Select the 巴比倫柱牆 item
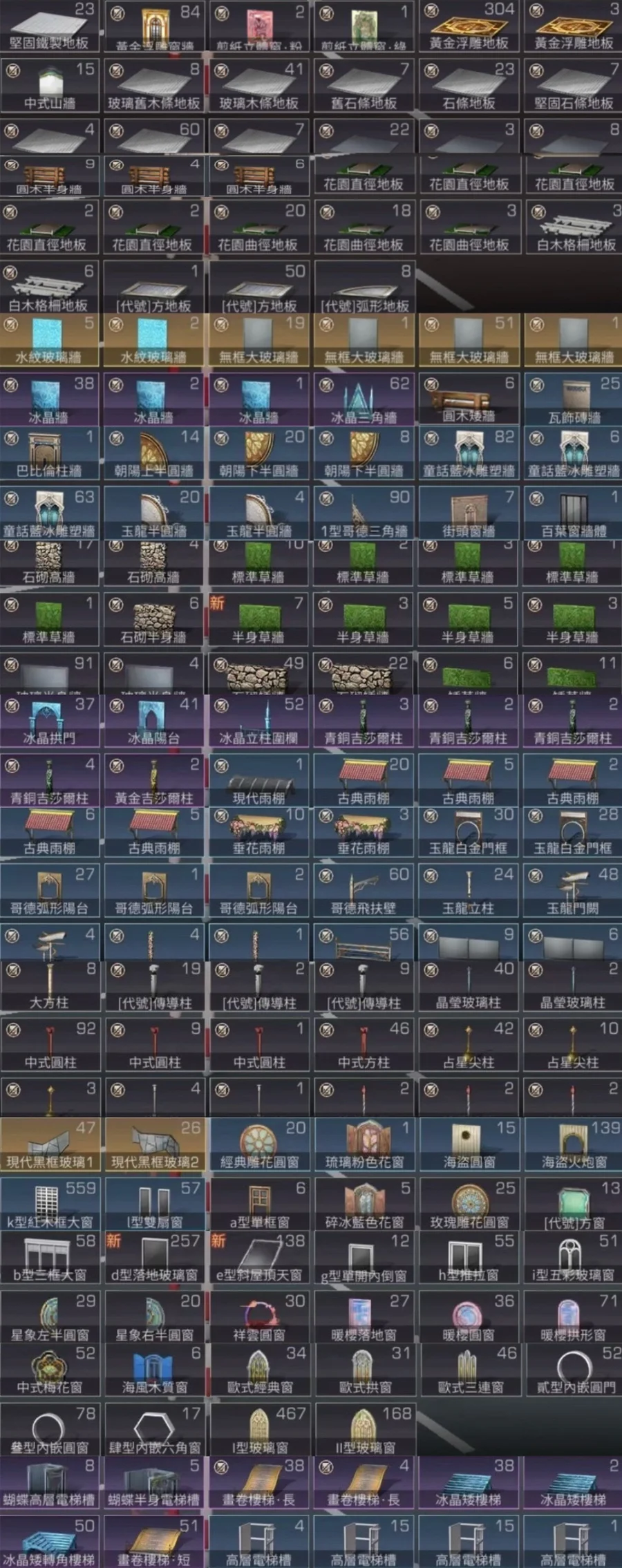Viewport: 622px width, 1568px height. (50, 453)
